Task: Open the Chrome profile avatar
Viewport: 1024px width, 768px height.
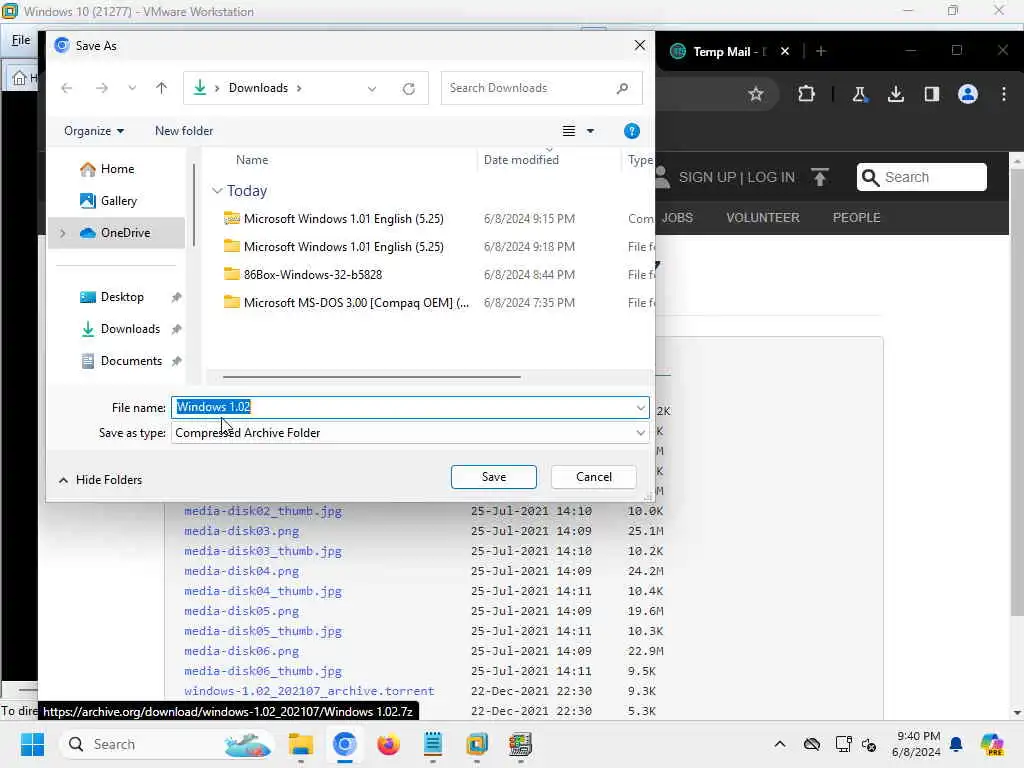Action: (x=968, y=95)
